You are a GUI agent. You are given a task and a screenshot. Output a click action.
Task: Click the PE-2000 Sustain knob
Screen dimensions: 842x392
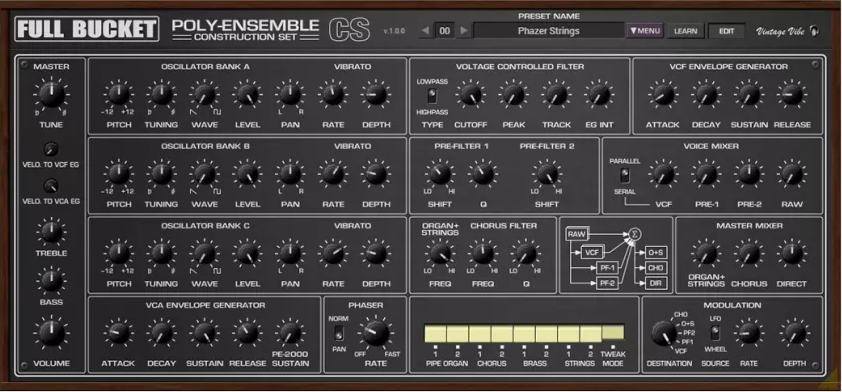[x=290, y=333]
